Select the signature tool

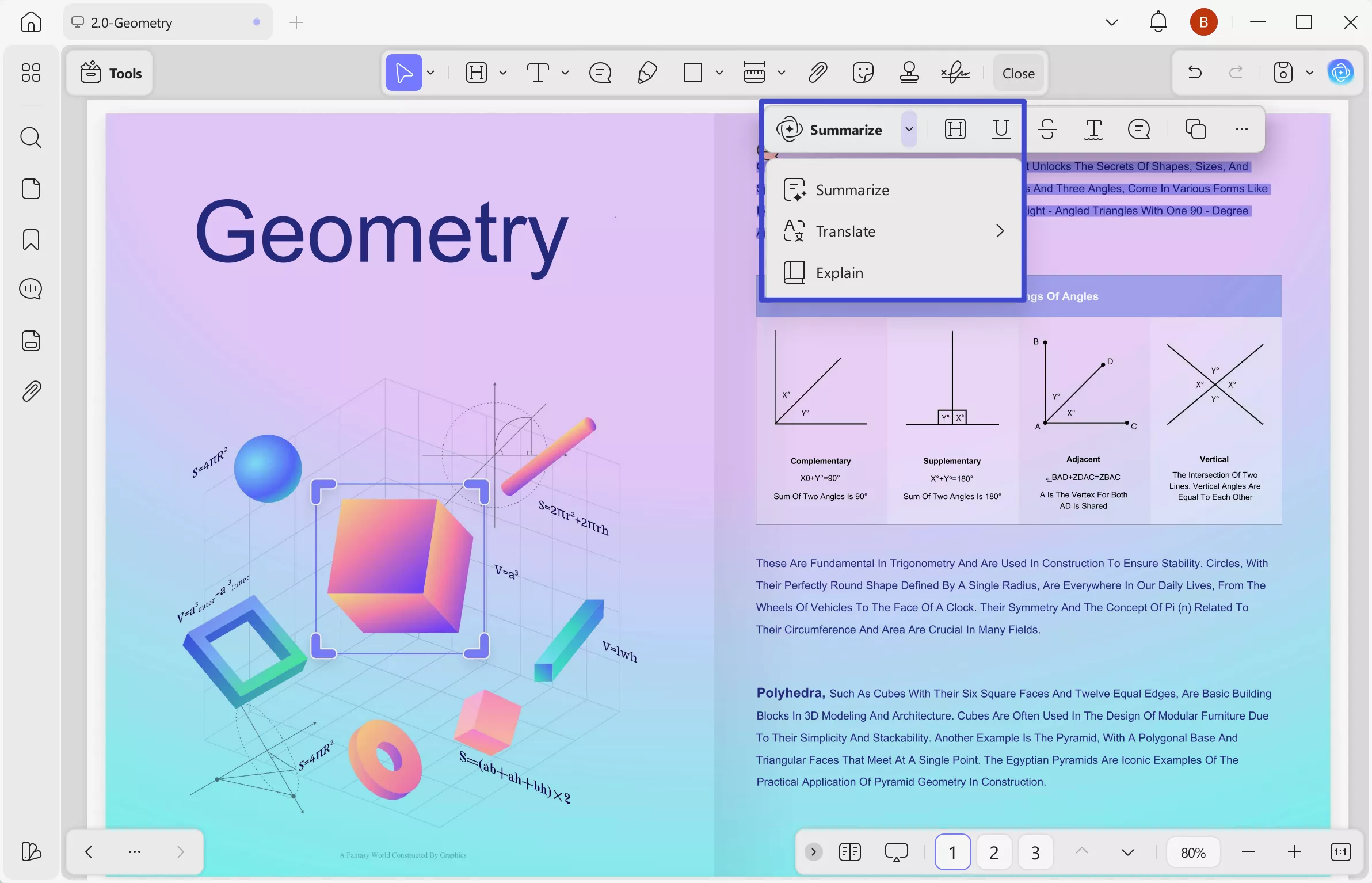[955, 73]
